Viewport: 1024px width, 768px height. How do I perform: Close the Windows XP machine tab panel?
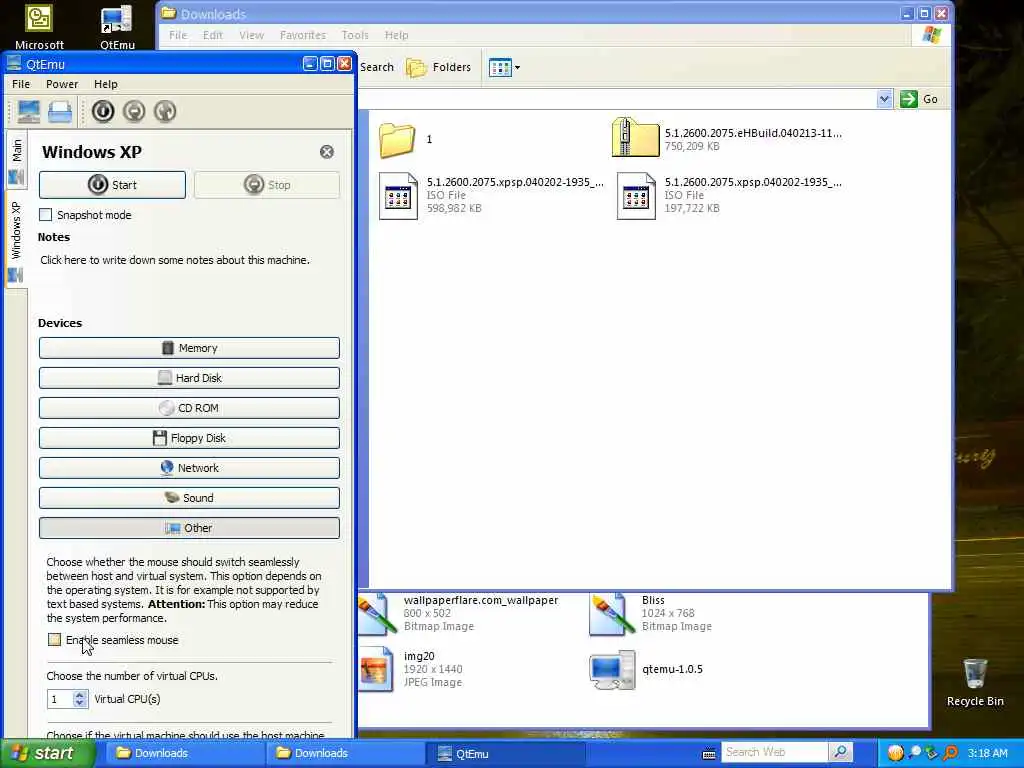point(327,152)
